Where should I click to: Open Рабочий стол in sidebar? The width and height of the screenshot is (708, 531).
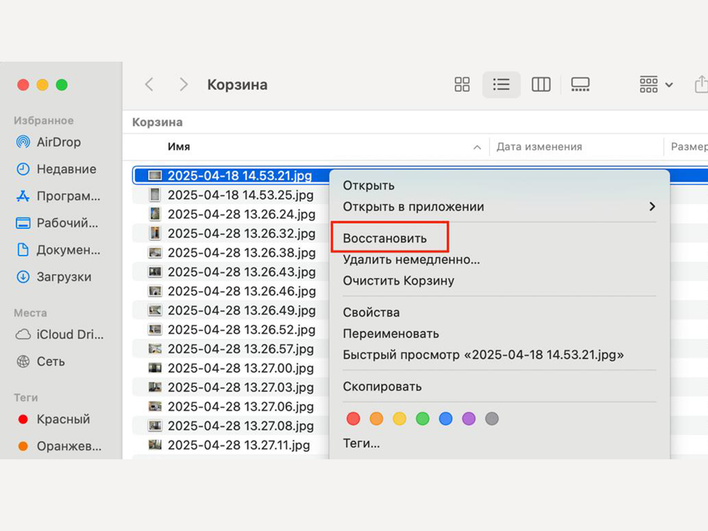(57, 223)
